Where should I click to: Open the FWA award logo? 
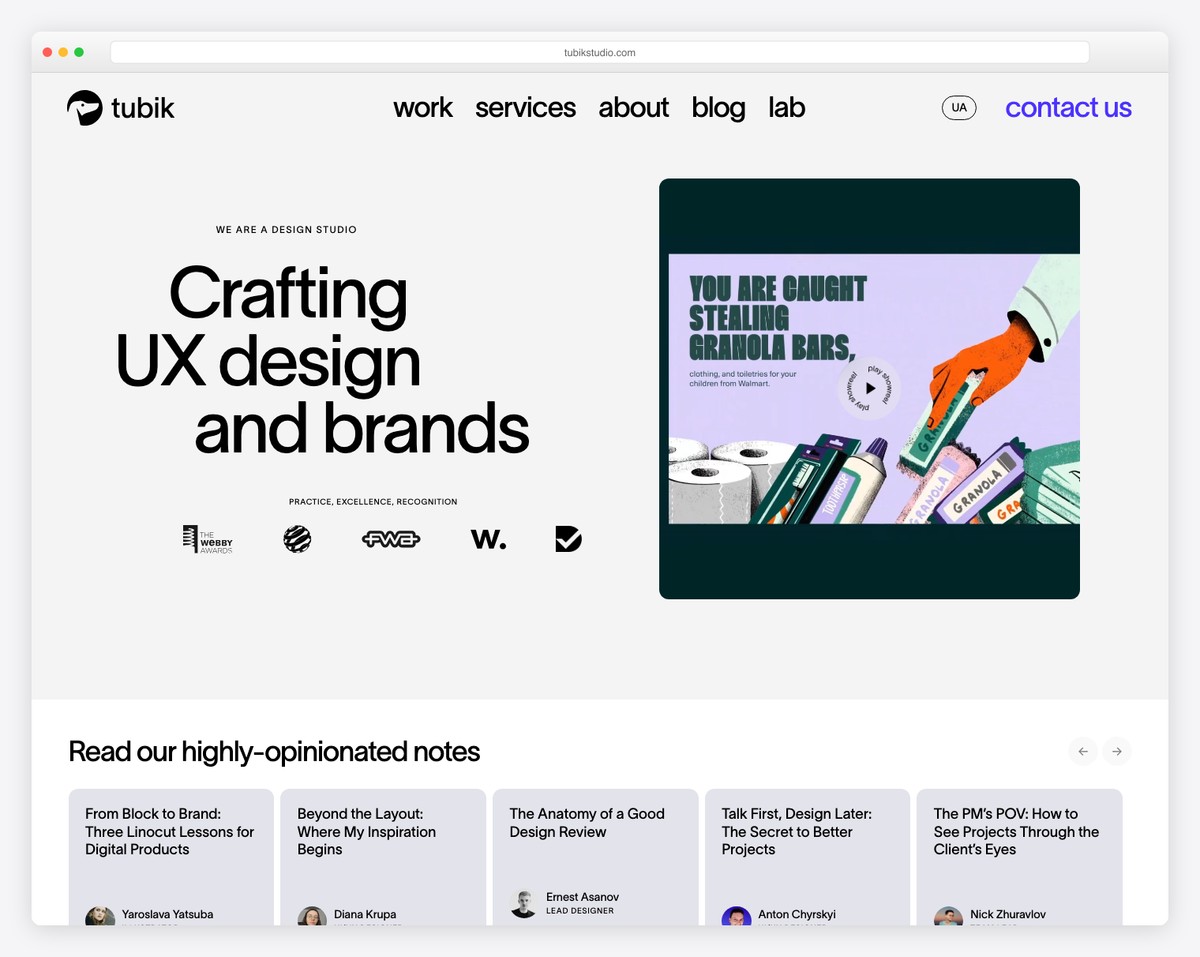pyautogui.click(x=390, y=538)
